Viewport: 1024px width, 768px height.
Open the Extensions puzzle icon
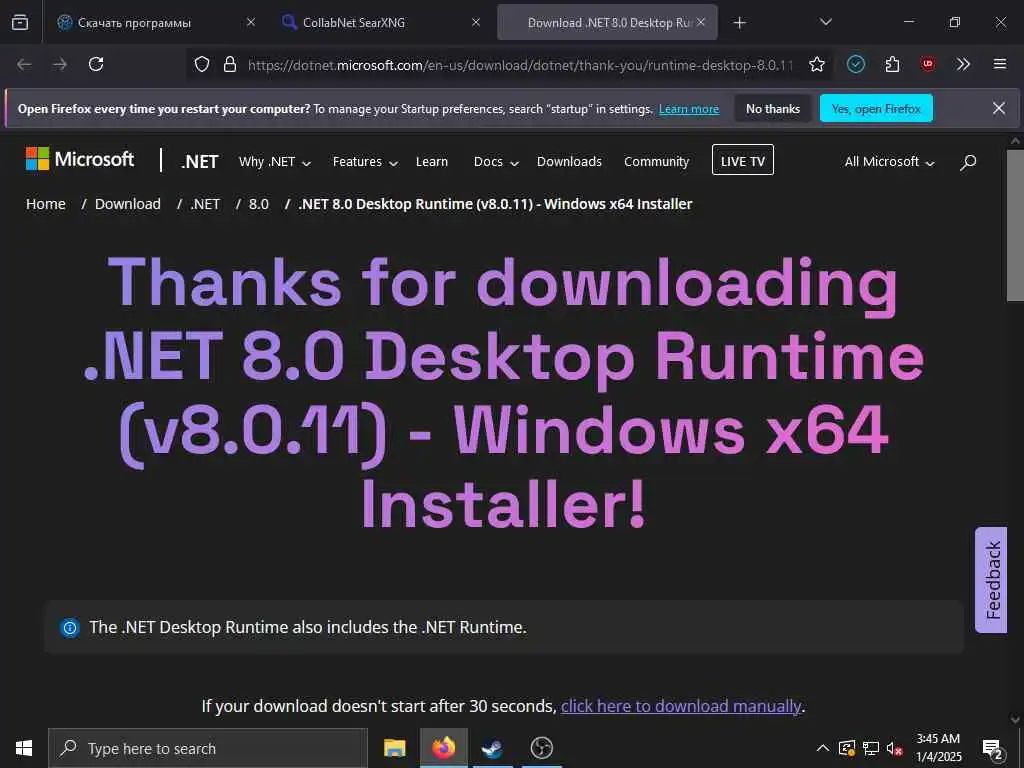(892, 64)
